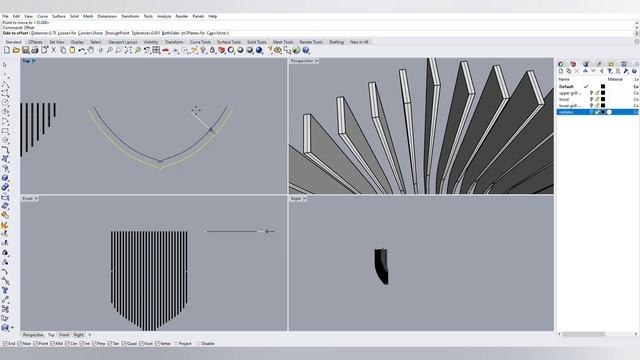The height and width of the screenshot is (360, 640).
Task: Click the padlock Lock objects icon
Action: [212, 50]
